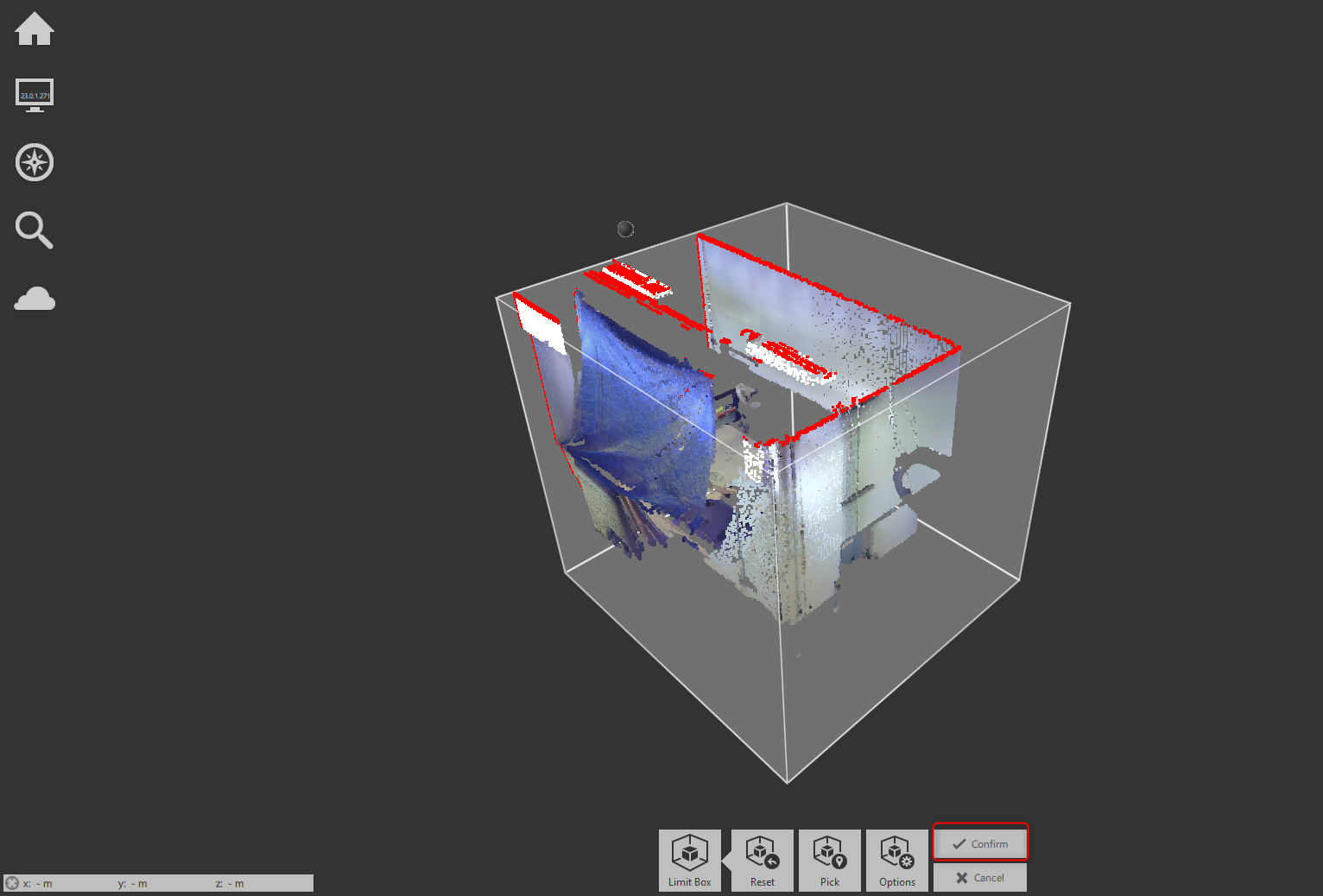Click the red-outlined wall top edge
1323x896 pixels.
[829, 289]
